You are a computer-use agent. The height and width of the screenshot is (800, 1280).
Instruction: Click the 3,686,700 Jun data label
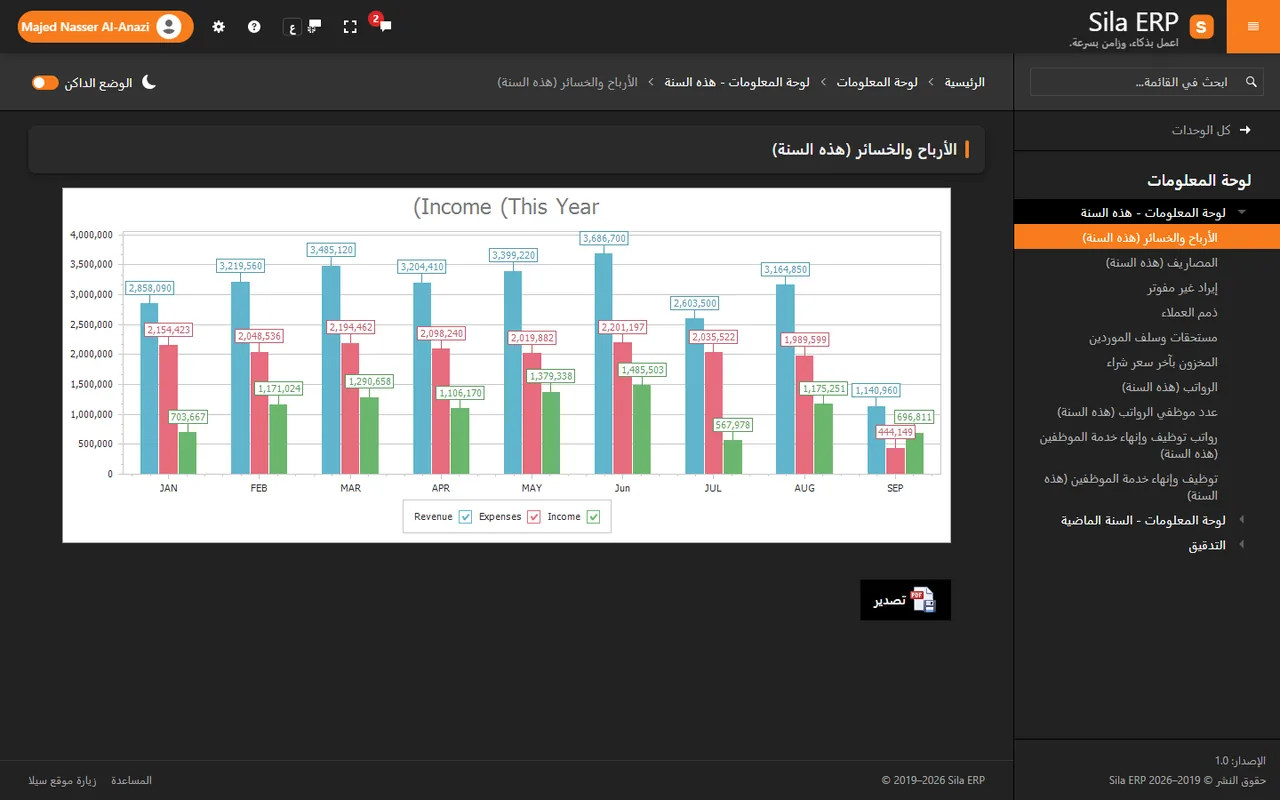[x=604, y=238]
